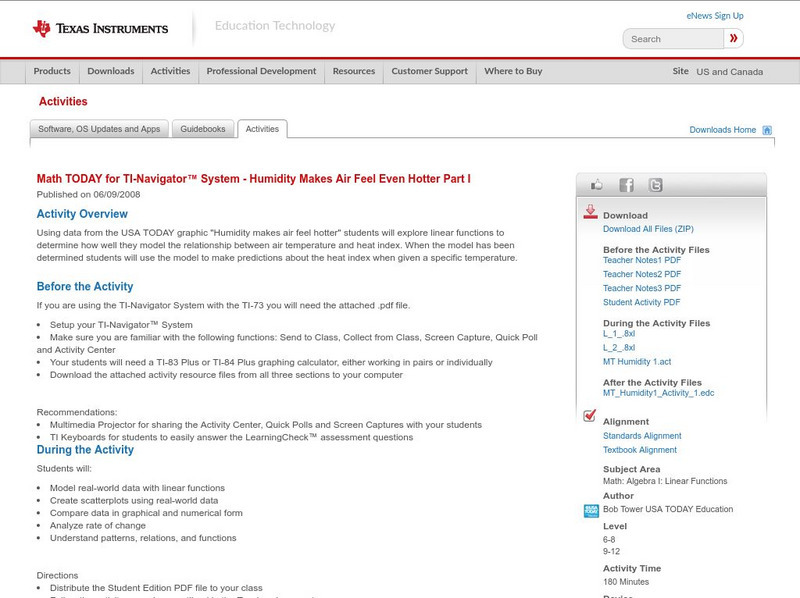This screenshot has height=598, width=800.
Task: Click 'Setup your TI-Navigator System' bullet
Action: [x=121, y=325]
